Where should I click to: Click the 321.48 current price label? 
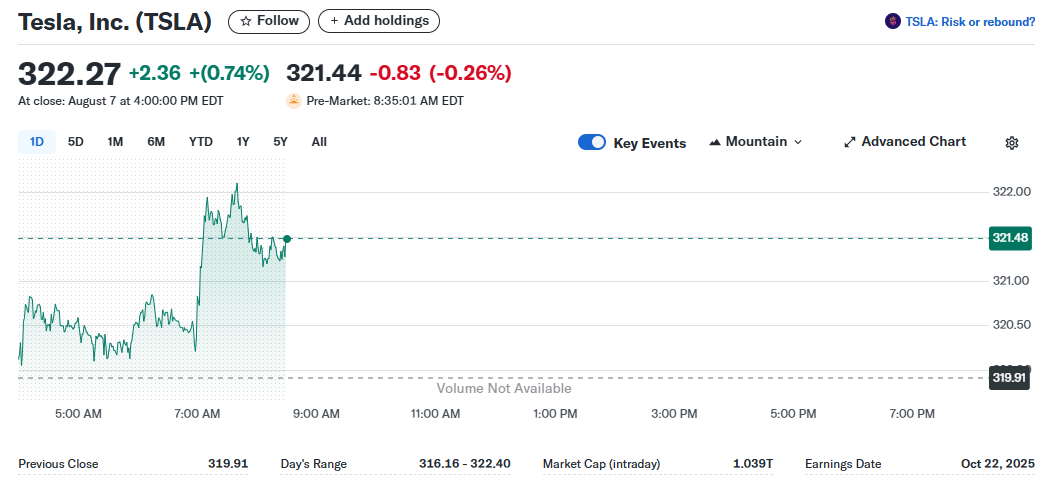point(1010,238)
